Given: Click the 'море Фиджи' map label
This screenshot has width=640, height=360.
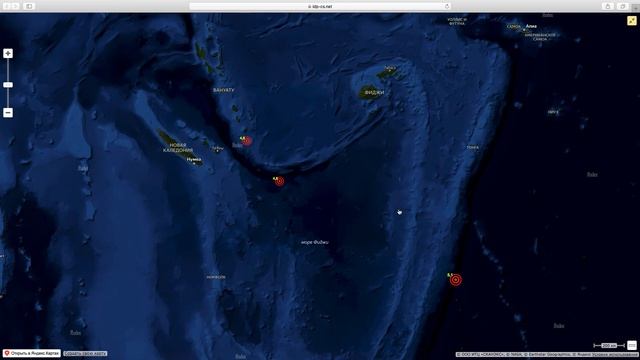Looking at the screenshot, I should (x=315, y=242).
